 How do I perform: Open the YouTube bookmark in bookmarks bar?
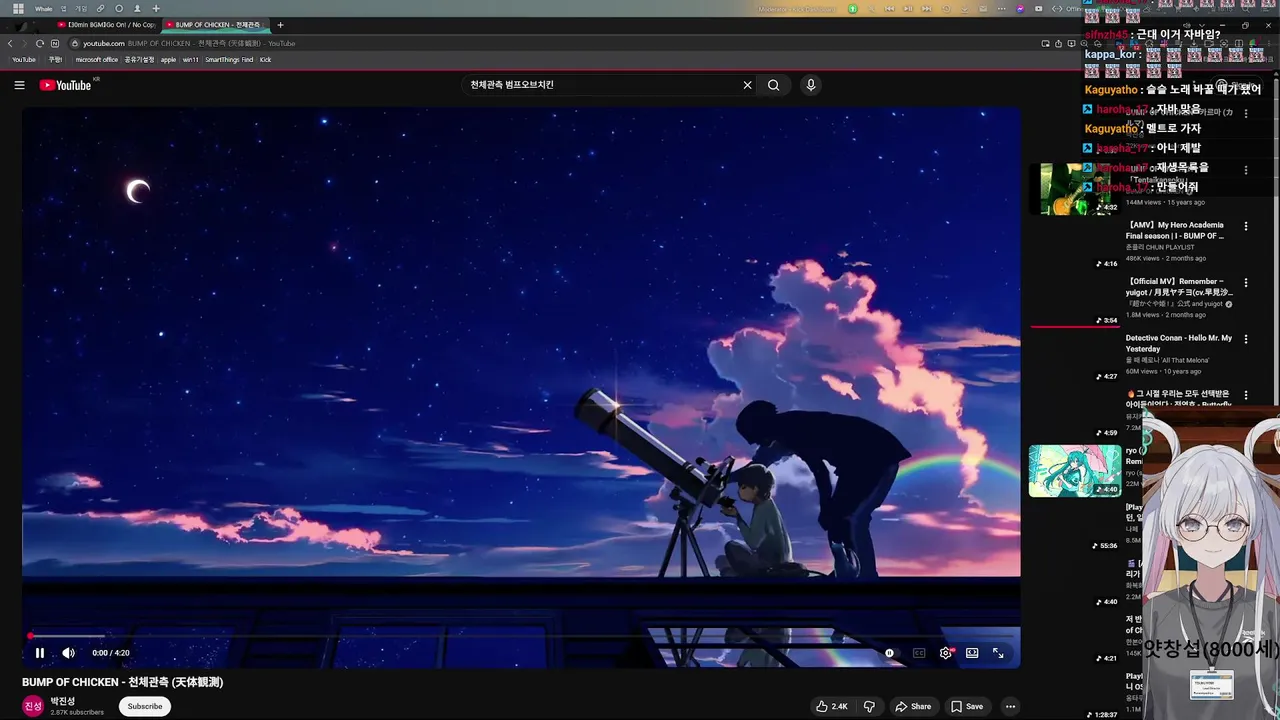pyautogui.click(x=24, y=59)
